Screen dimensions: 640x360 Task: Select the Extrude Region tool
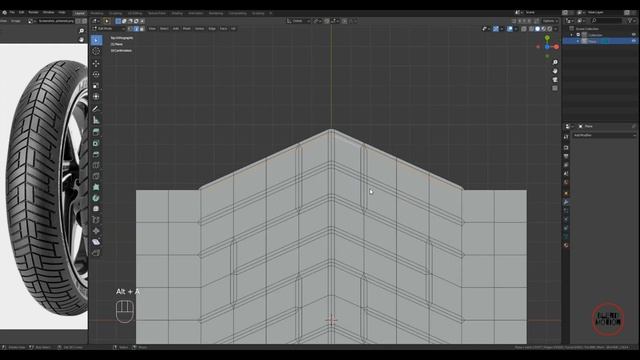pyautogui.click(x=96, y=132)
